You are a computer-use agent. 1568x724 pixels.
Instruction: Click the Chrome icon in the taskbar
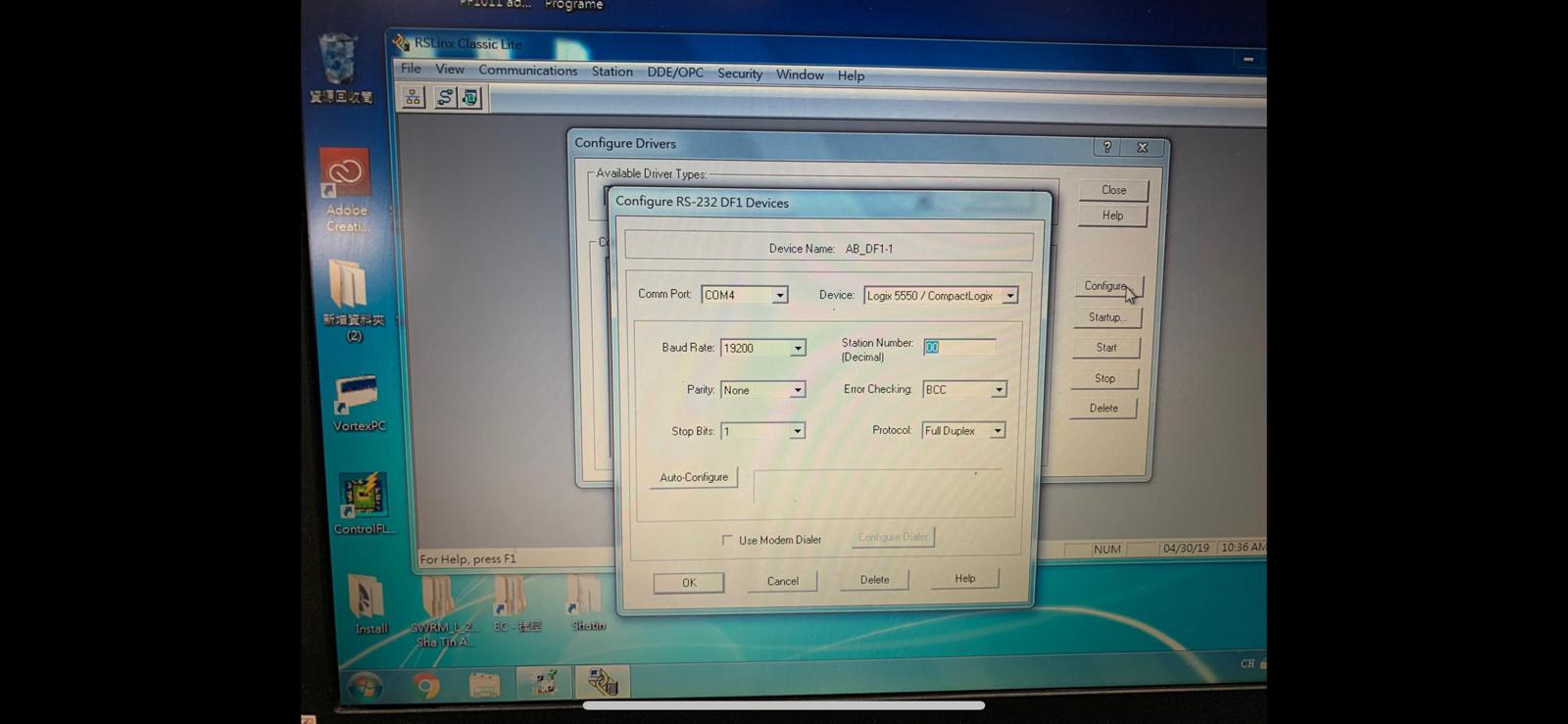click(426, 684)
